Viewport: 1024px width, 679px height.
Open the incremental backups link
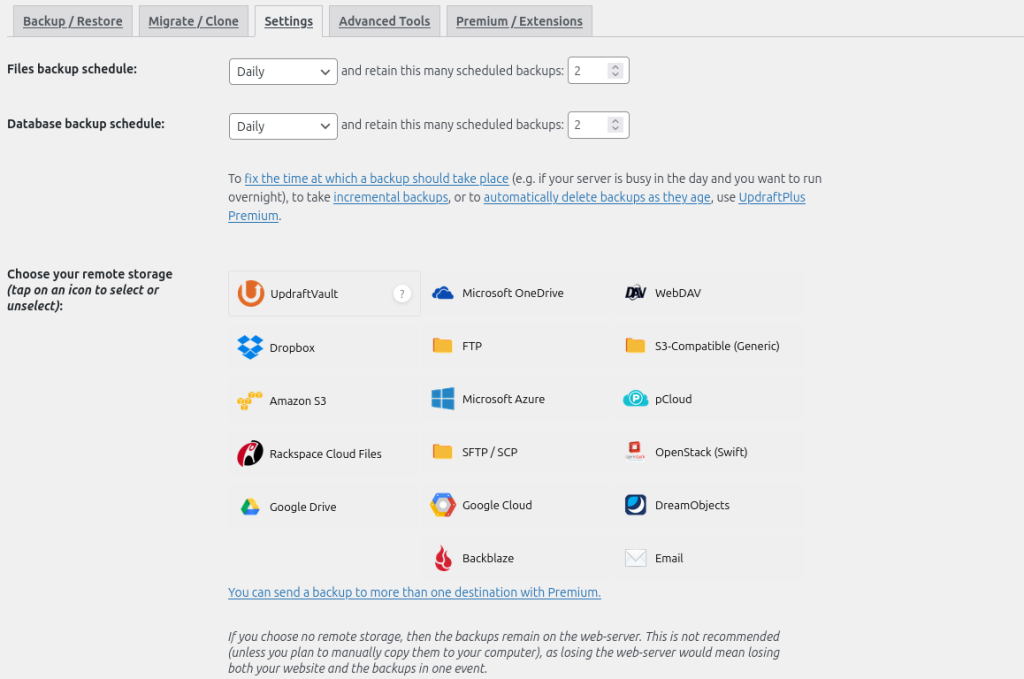point(390,197)
